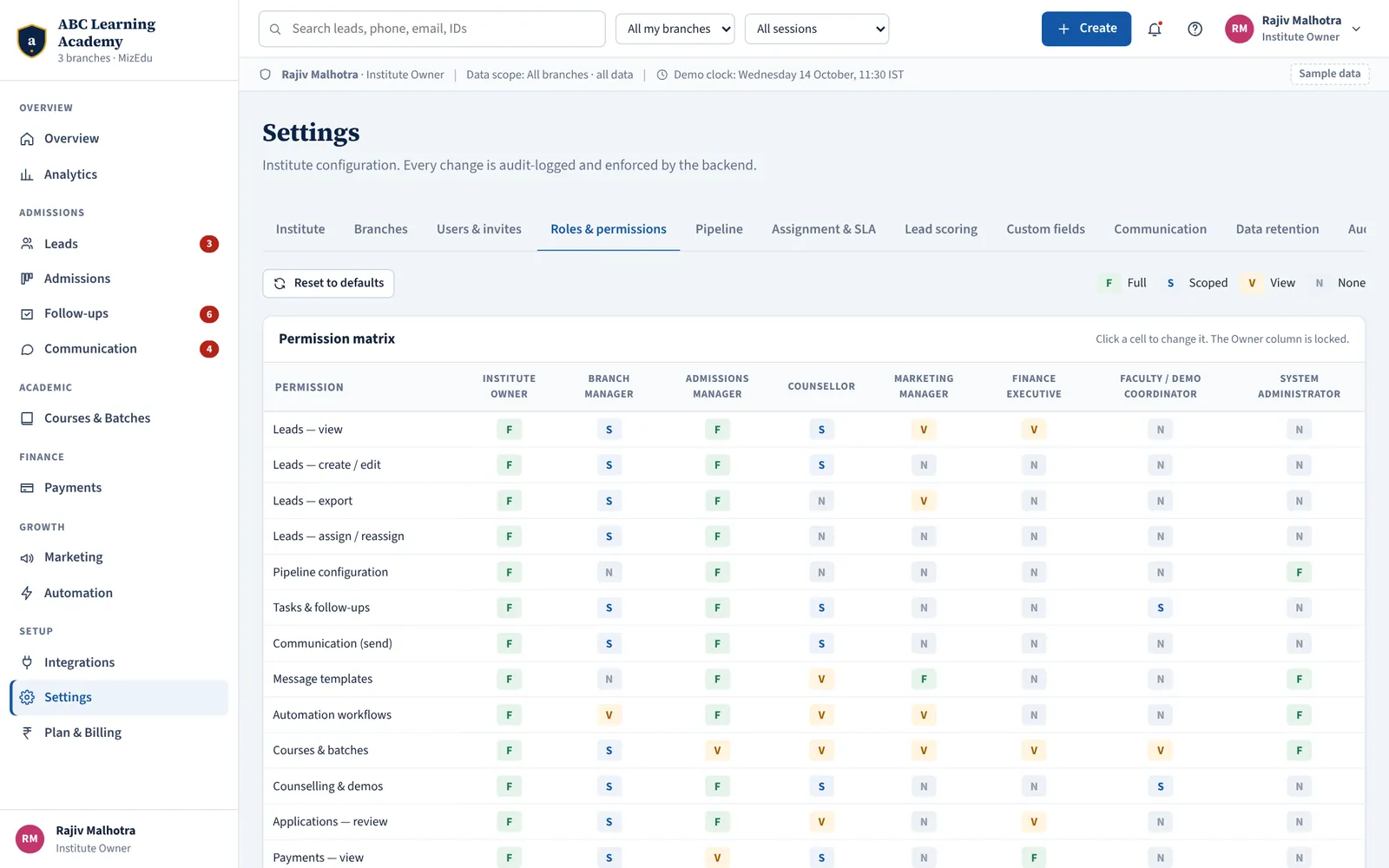Viewport: 1389px width, 868px height.
Task: Open Overview from the sidebar home icon
Action: coord(27,139)
